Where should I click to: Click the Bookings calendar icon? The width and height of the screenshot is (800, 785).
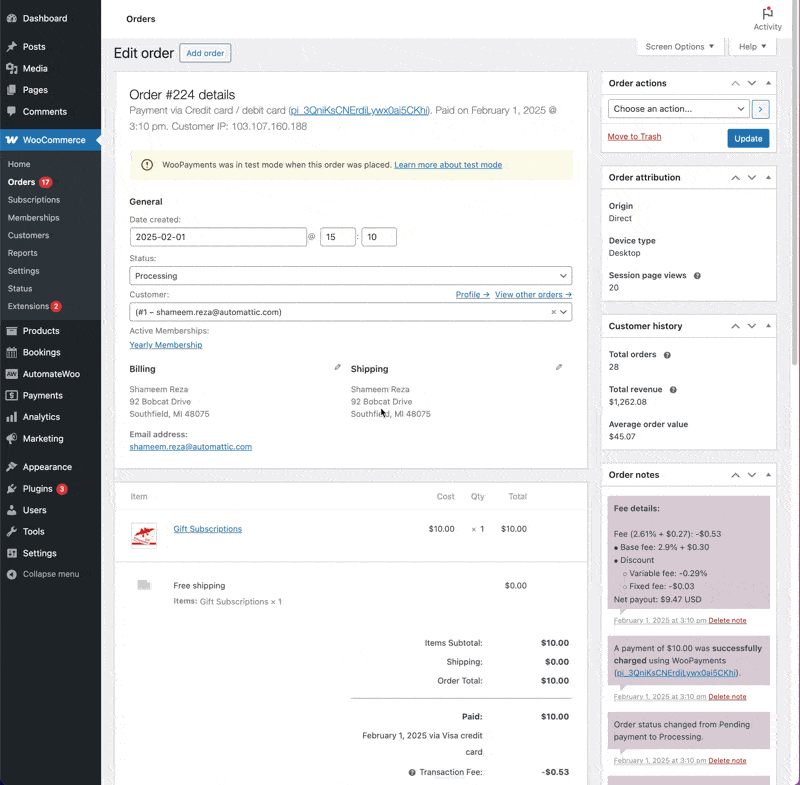click(x=12, y=352)
